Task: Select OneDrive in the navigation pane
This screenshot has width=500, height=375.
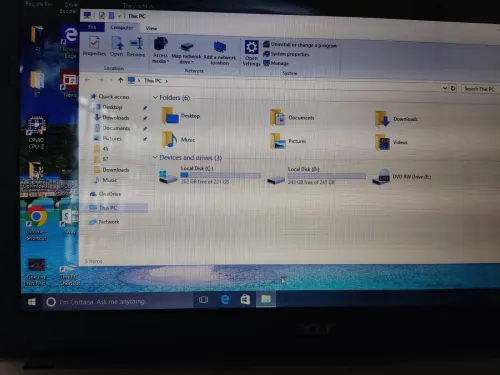Action: coord(105,194)
